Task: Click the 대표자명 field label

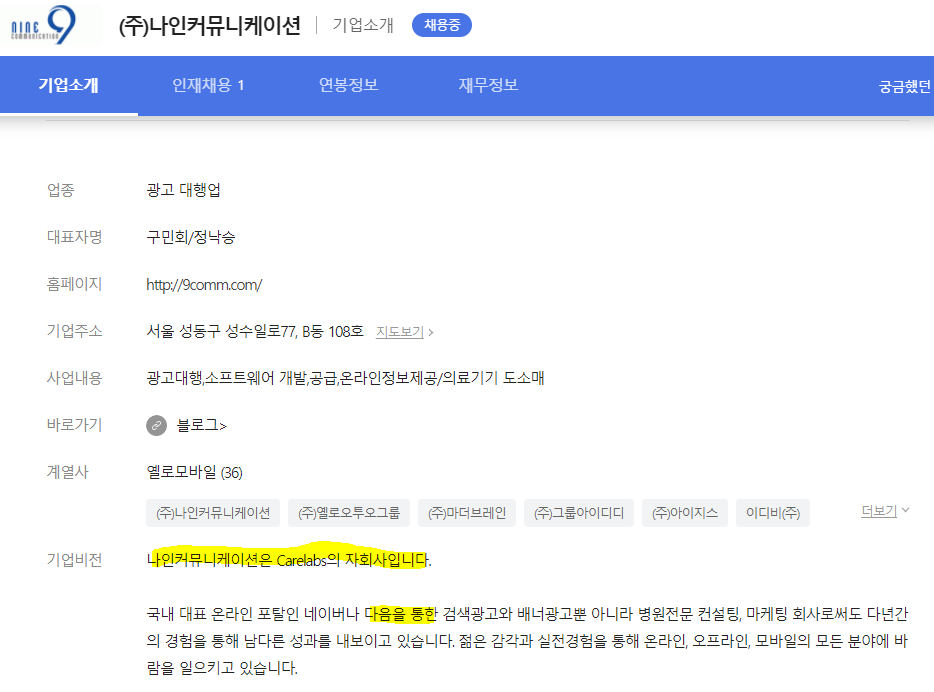Action: tap(74, 237)
